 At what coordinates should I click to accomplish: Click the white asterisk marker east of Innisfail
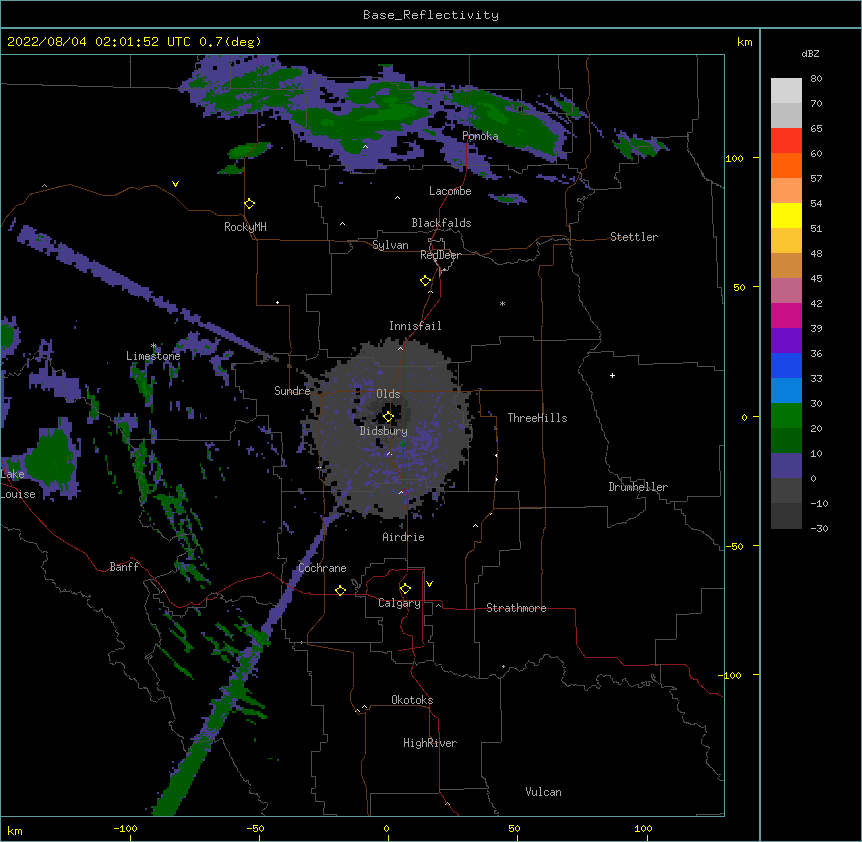[x=502, y=303]
